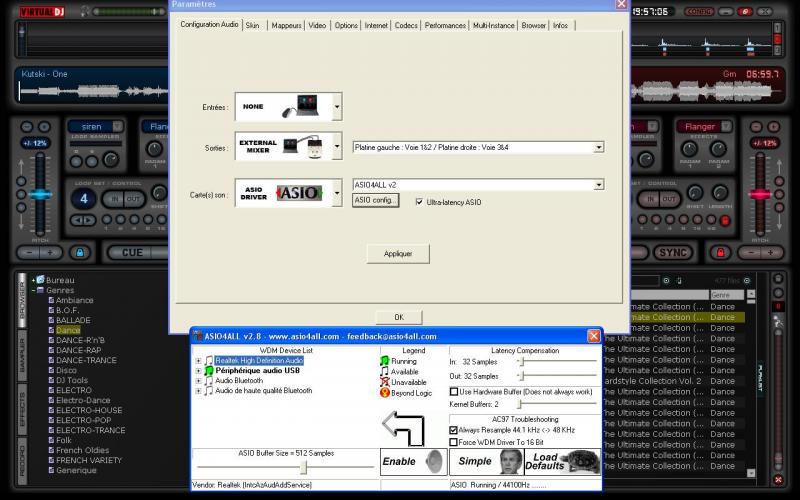Switch to the Mappeurs tab
The height and width of the screenshot is (500, 800).
(x=286, y=25)
